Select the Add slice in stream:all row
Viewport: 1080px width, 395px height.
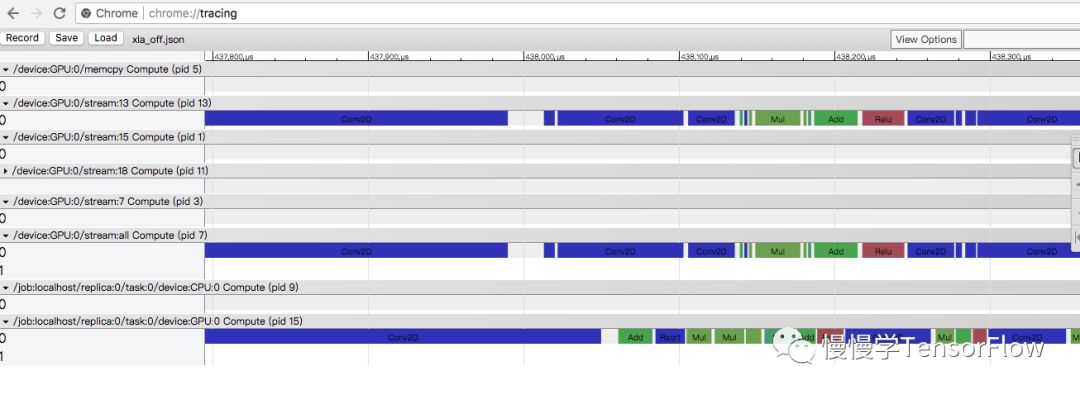(835, 251)
